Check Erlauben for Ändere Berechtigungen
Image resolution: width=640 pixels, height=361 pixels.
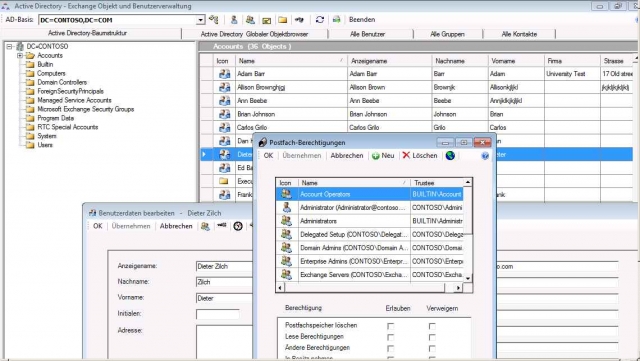pyautogui.click(x=391, y=348)
